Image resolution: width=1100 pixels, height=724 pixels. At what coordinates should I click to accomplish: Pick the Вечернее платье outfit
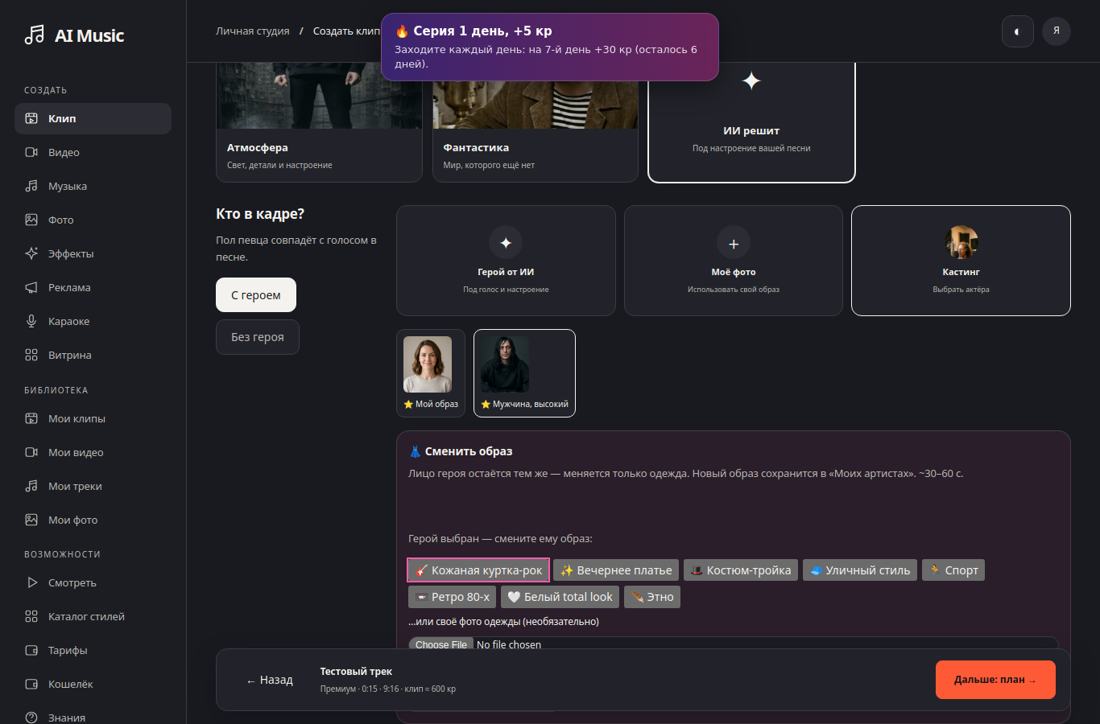[x=616, y=570]
